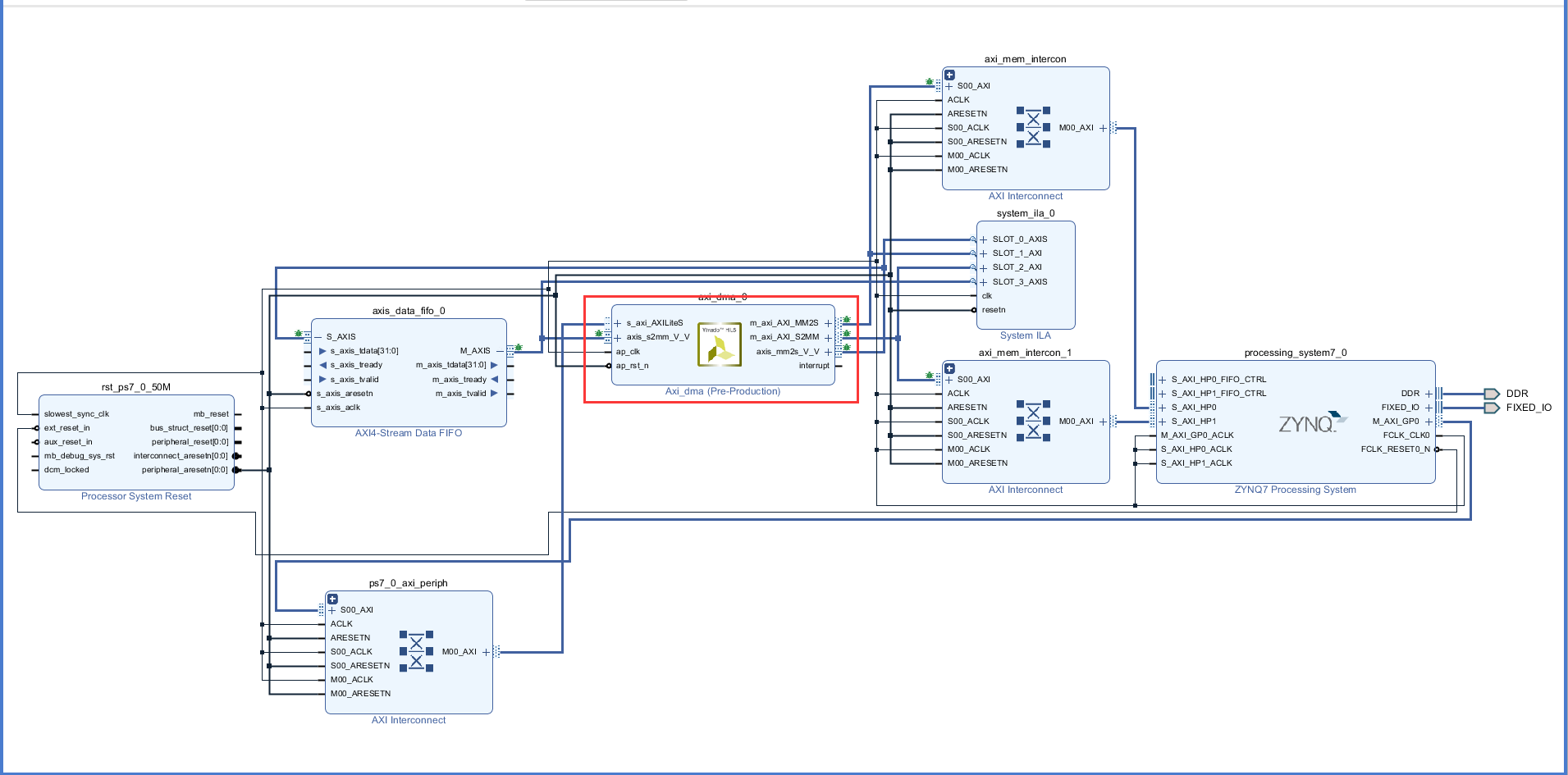1568x775 pixels.
Task: Toggle the plus pin-display square on axi_mem_intercon
Action: point(949,74)
